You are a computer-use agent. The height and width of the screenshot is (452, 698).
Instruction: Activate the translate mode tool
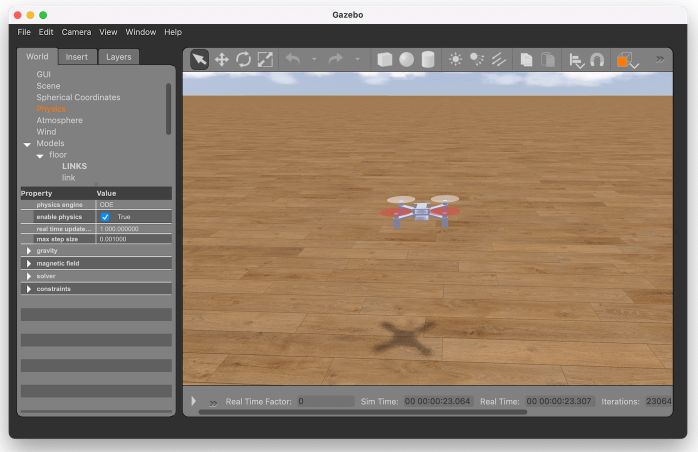pyautogui.click(x=222, y=59)
